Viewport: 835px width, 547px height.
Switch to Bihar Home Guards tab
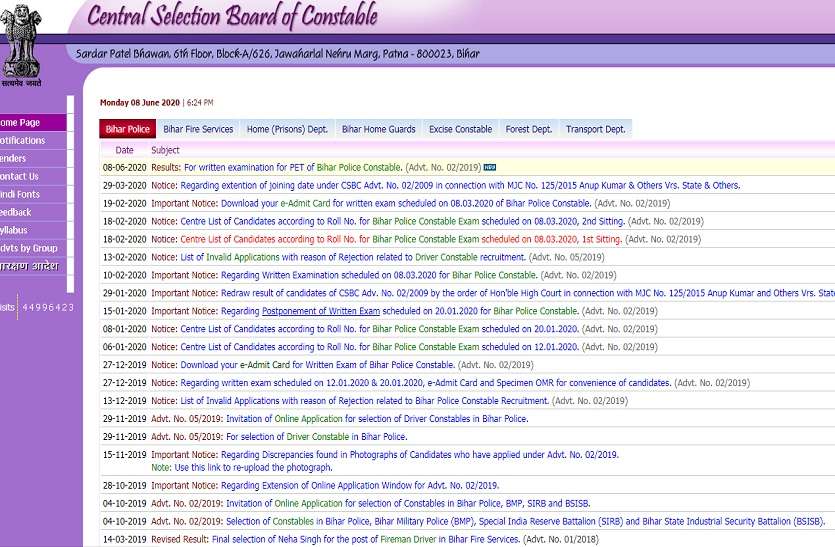point(379,129)
